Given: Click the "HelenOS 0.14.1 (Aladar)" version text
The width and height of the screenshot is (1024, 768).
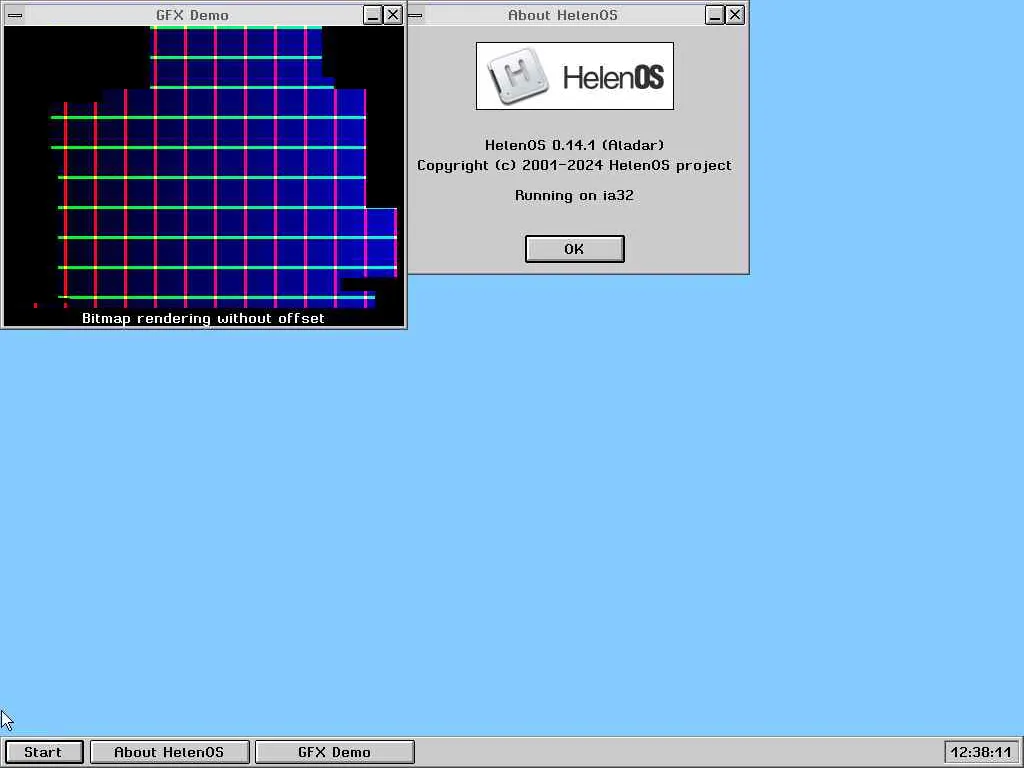Looking at the screenshot, I should pos(575,145).
